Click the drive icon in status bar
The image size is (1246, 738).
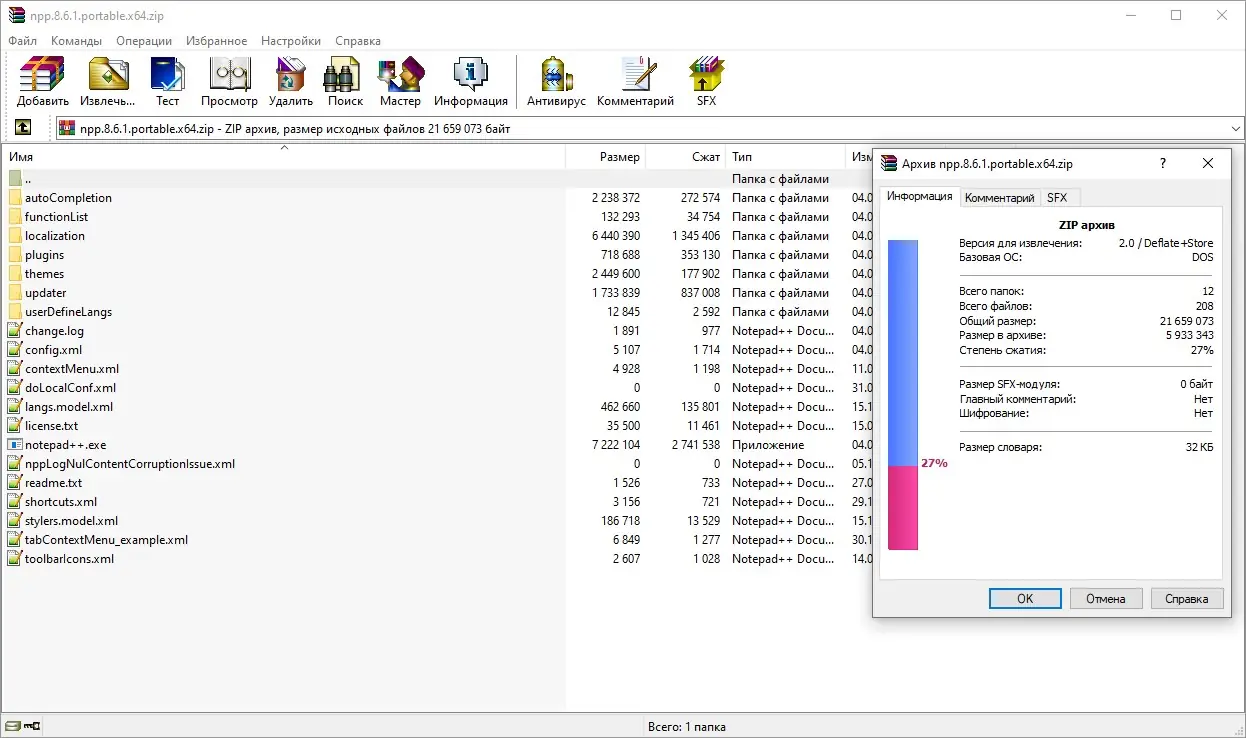click(x=12, y=726)
